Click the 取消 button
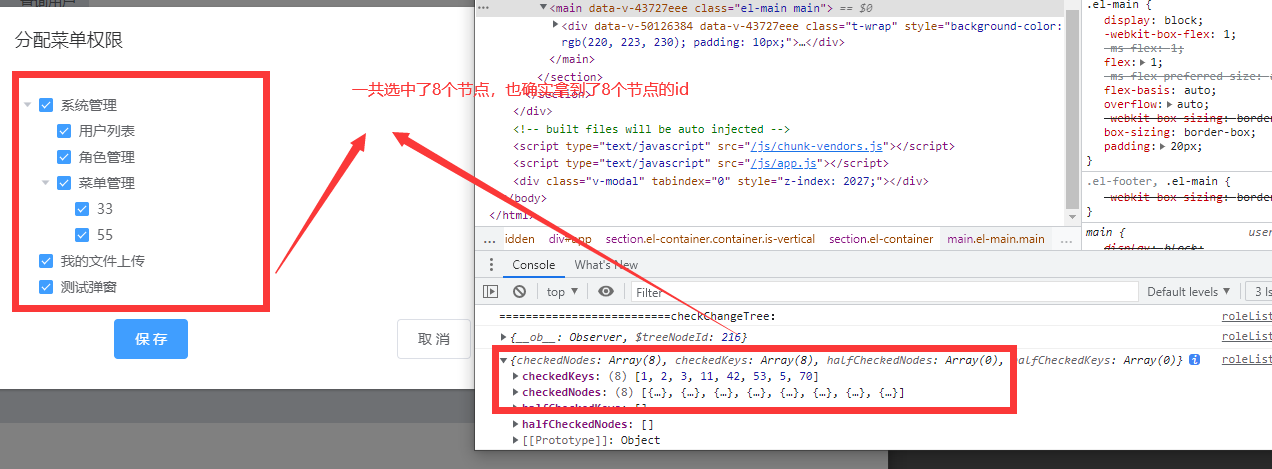The width and height of the screenshot is (1272, 469). 433,339
